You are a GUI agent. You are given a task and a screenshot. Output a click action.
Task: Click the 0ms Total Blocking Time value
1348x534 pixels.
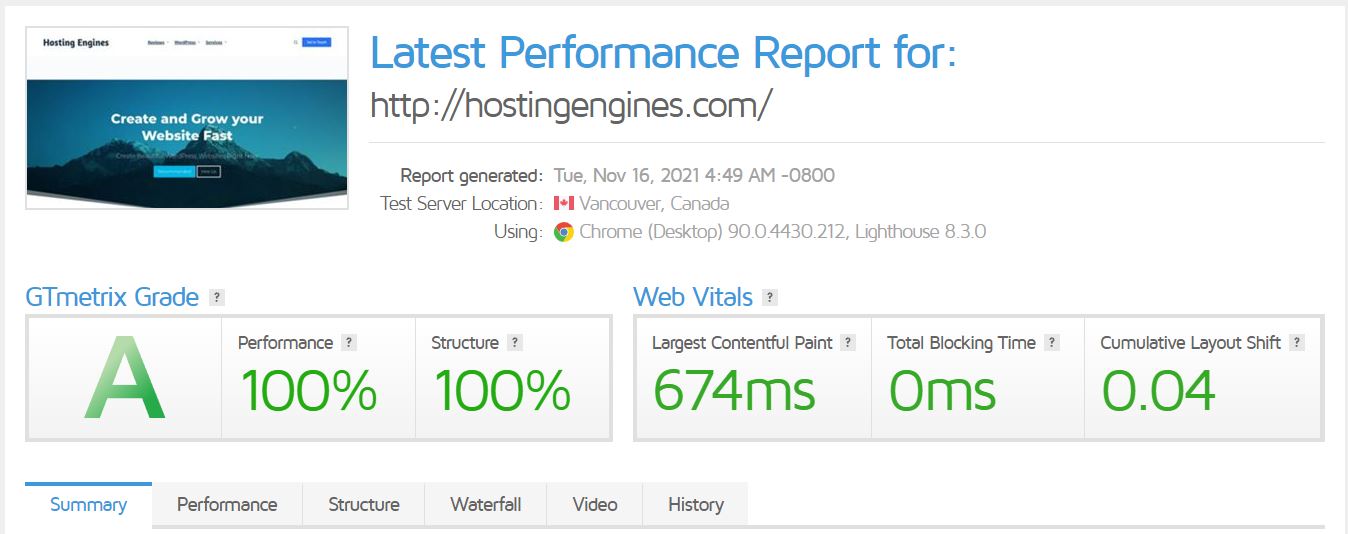943,390
